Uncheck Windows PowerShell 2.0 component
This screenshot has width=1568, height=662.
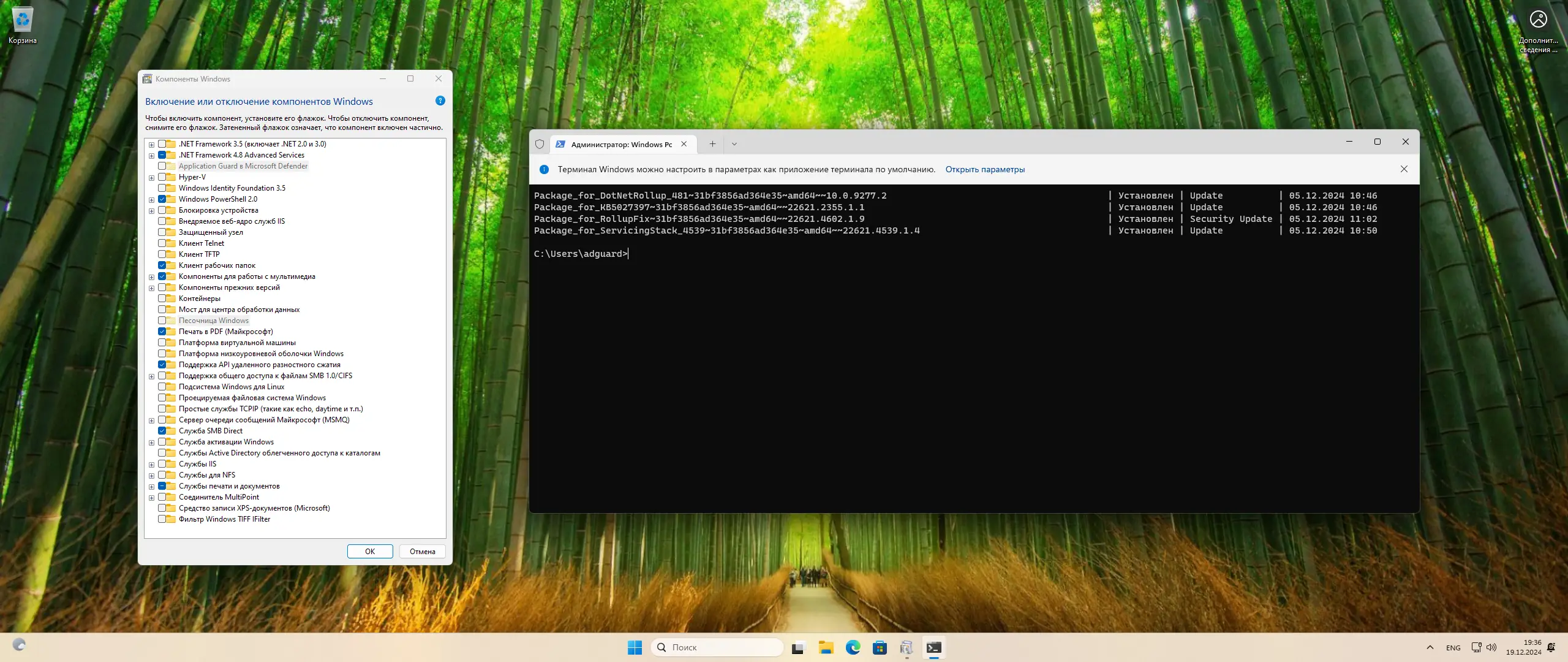tap(162, 199)
